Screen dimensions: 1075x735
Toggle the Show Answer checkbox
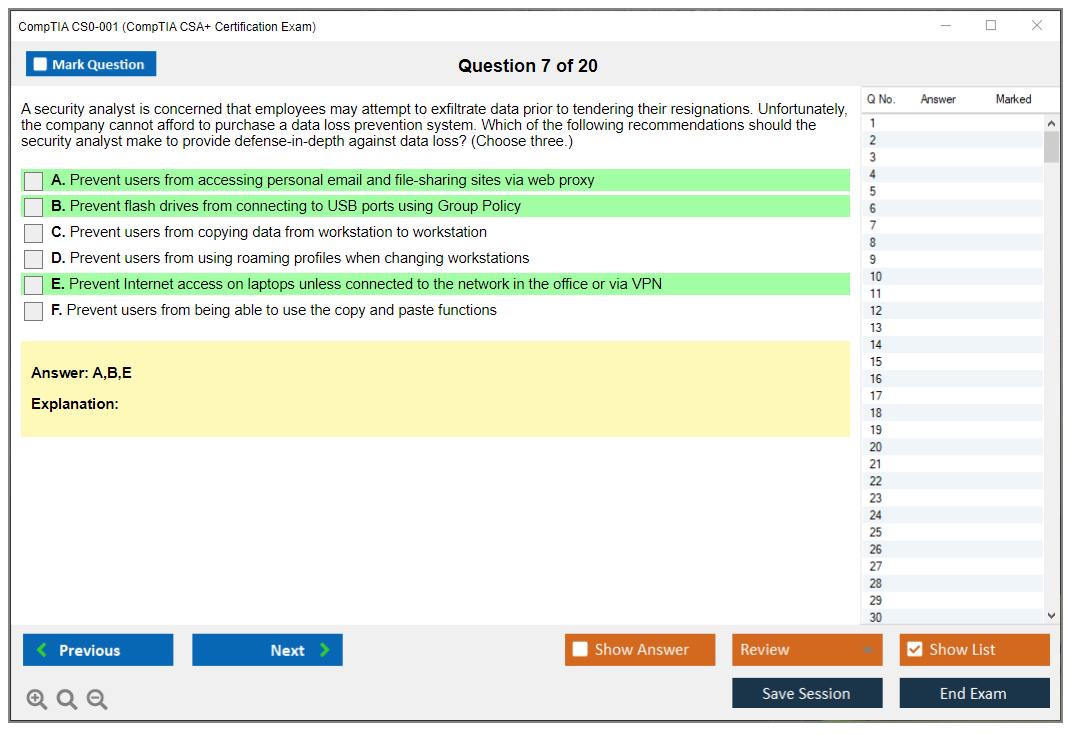pos(581,650)
